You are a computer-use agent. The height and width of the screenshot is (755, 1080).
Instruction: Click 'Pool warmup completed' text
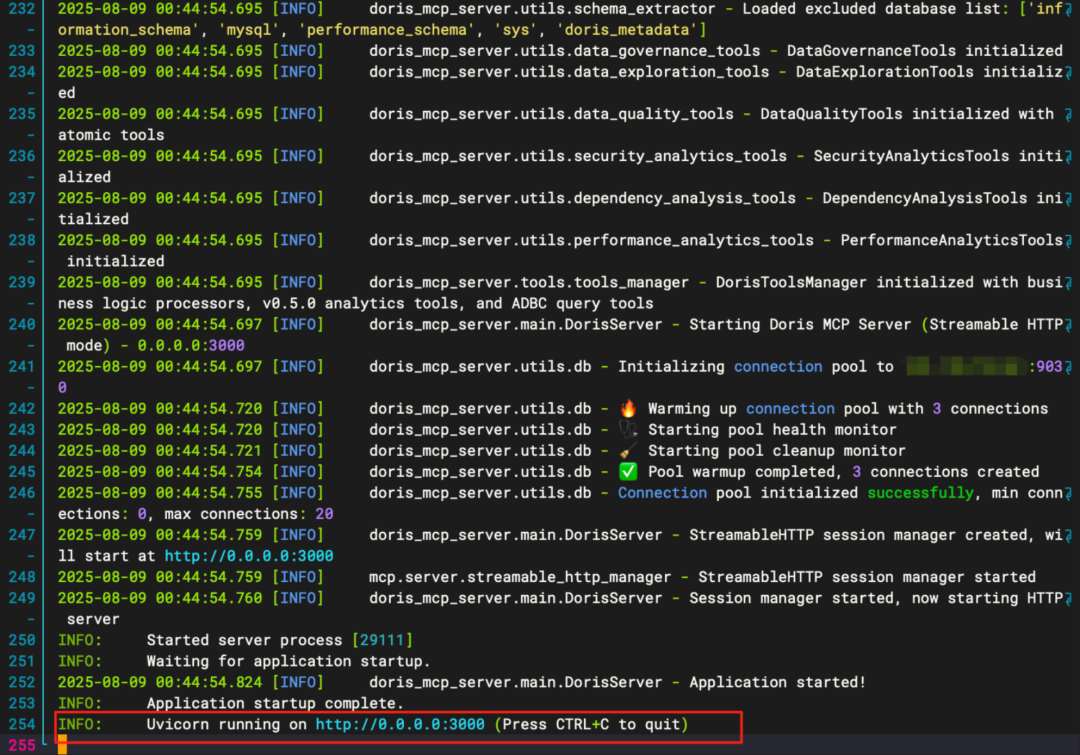click(x=742, y=472)
